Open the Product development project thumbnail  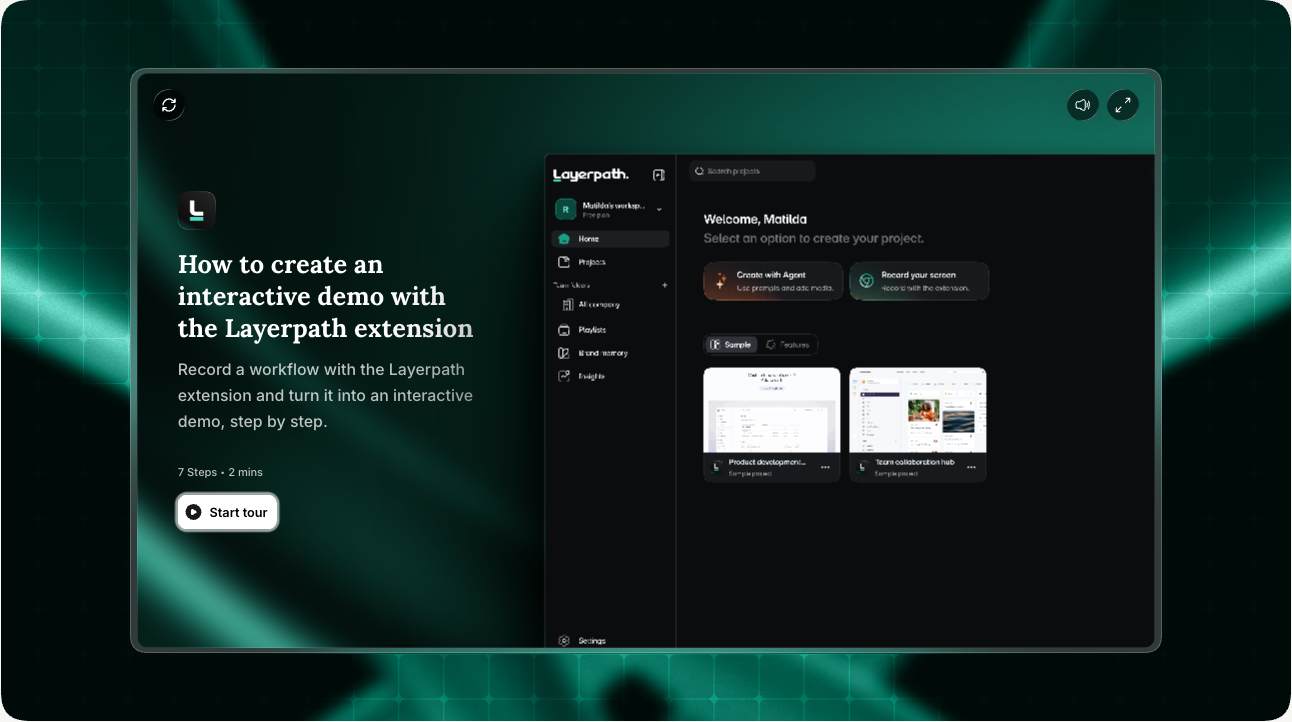[x=772, y=410]
